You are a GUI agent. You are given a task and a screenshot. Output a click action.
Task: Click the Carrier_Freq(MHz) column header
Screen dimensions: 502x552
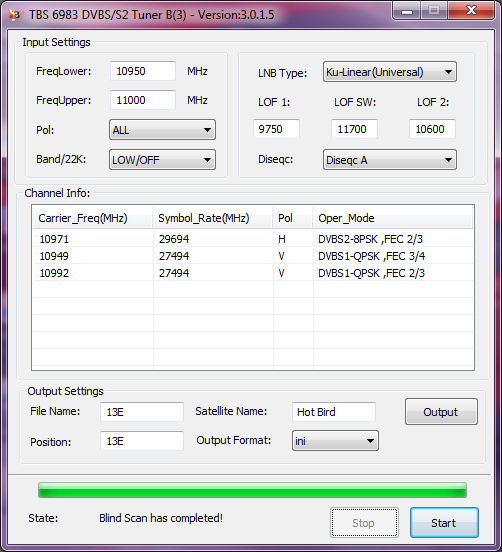click(93, 218)
